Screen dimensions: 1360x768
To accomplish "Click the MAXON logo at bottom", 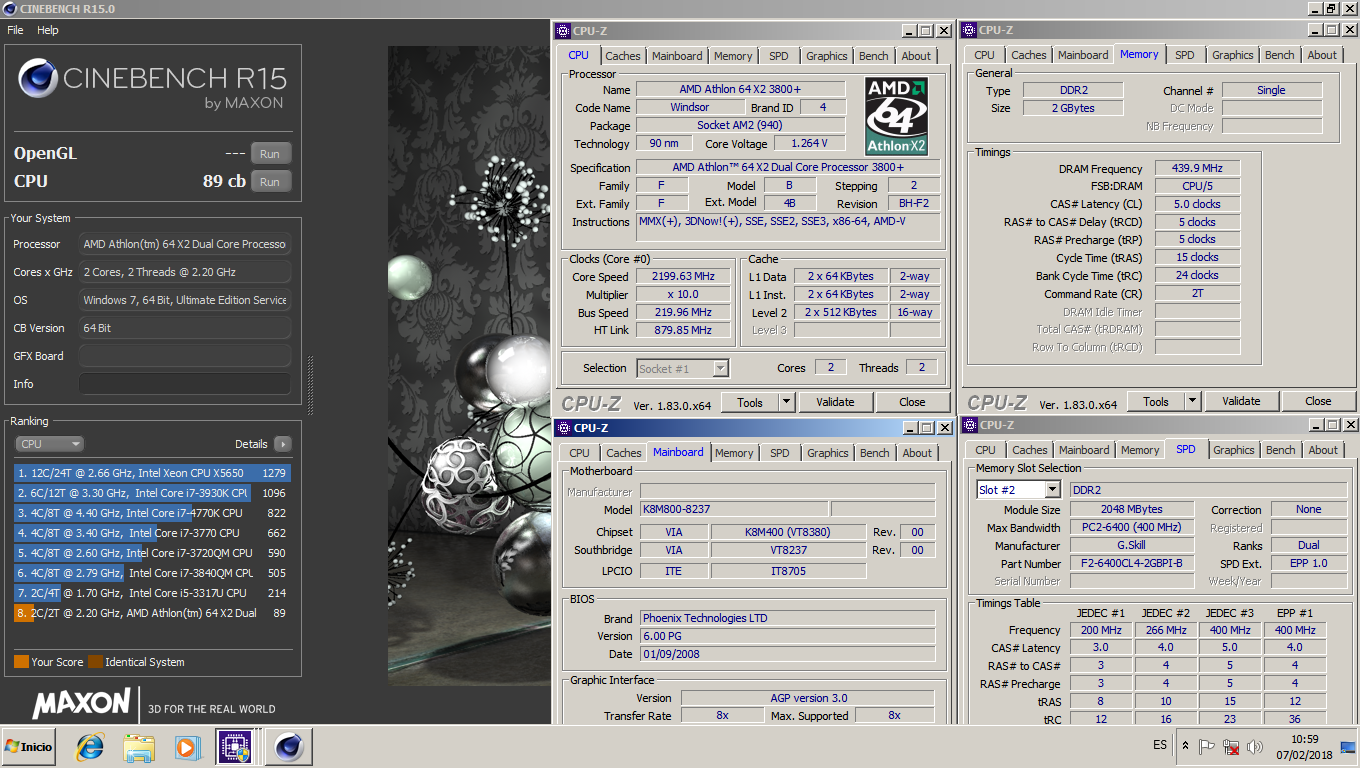I will pyautogui.click(x=81, y=703).
